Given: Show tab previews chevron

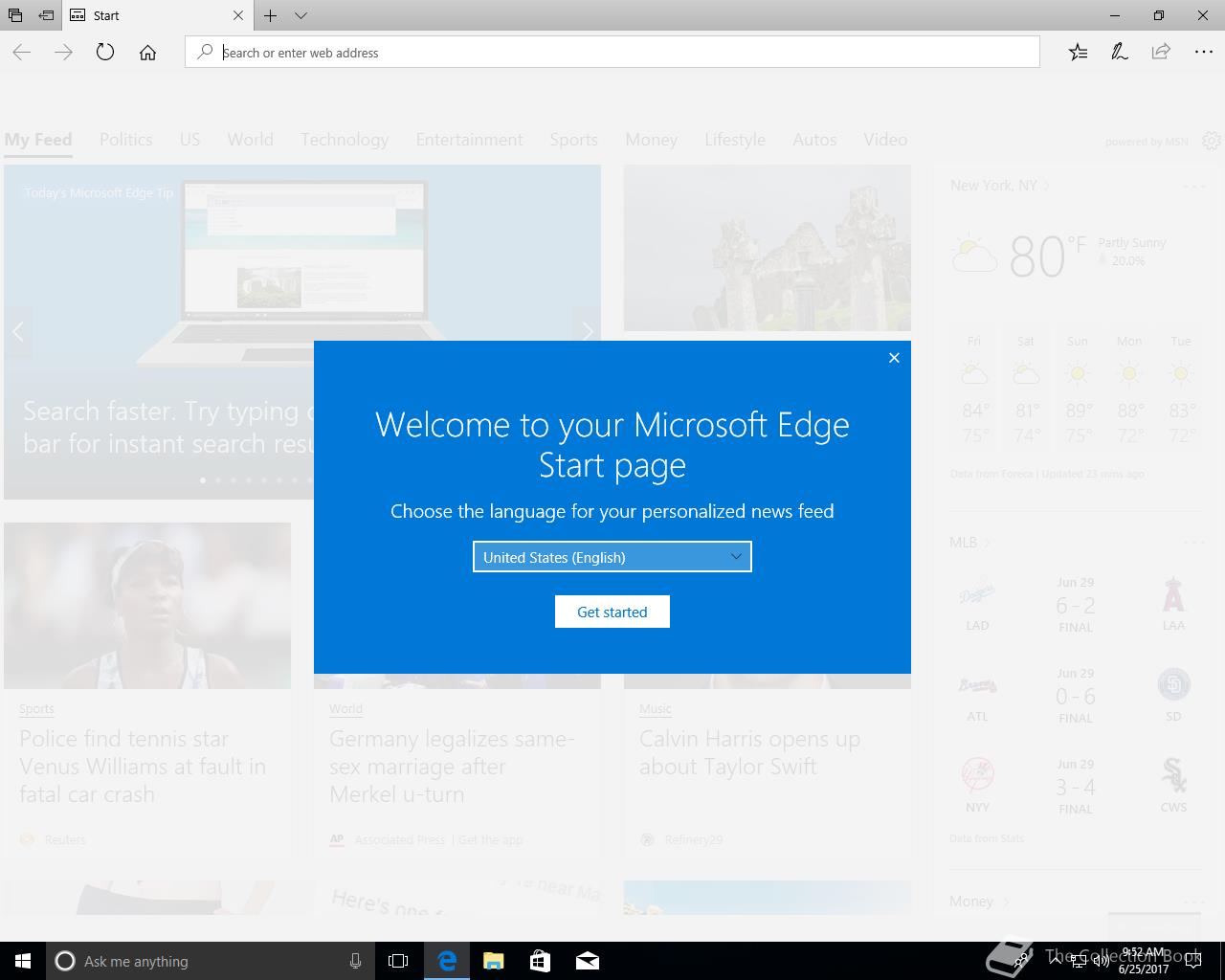Looking at the screenshot, I should click(x=301, y=15).
